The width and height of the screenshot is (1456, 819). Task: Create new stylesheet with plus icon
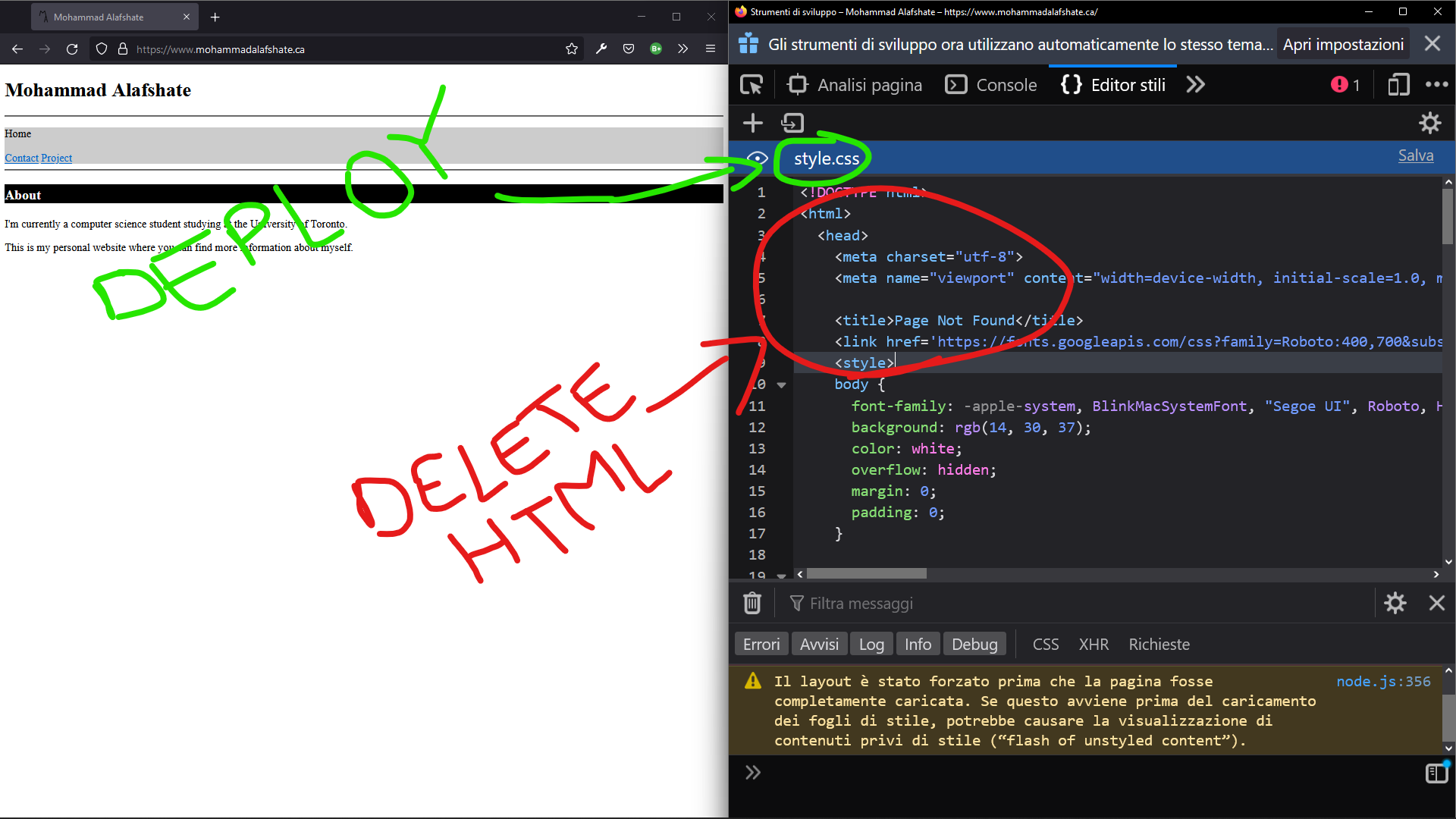click(752, 123)
